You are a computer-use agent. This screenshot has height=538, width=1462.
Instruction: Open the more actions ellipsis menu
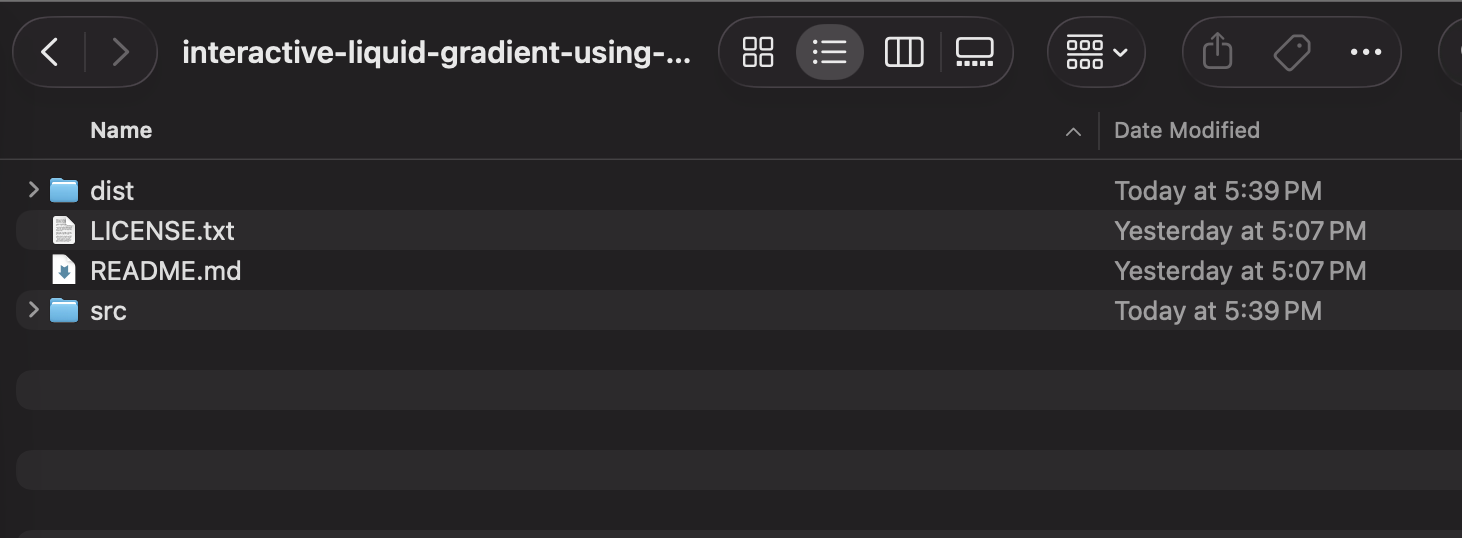[x=1365, y=52]
